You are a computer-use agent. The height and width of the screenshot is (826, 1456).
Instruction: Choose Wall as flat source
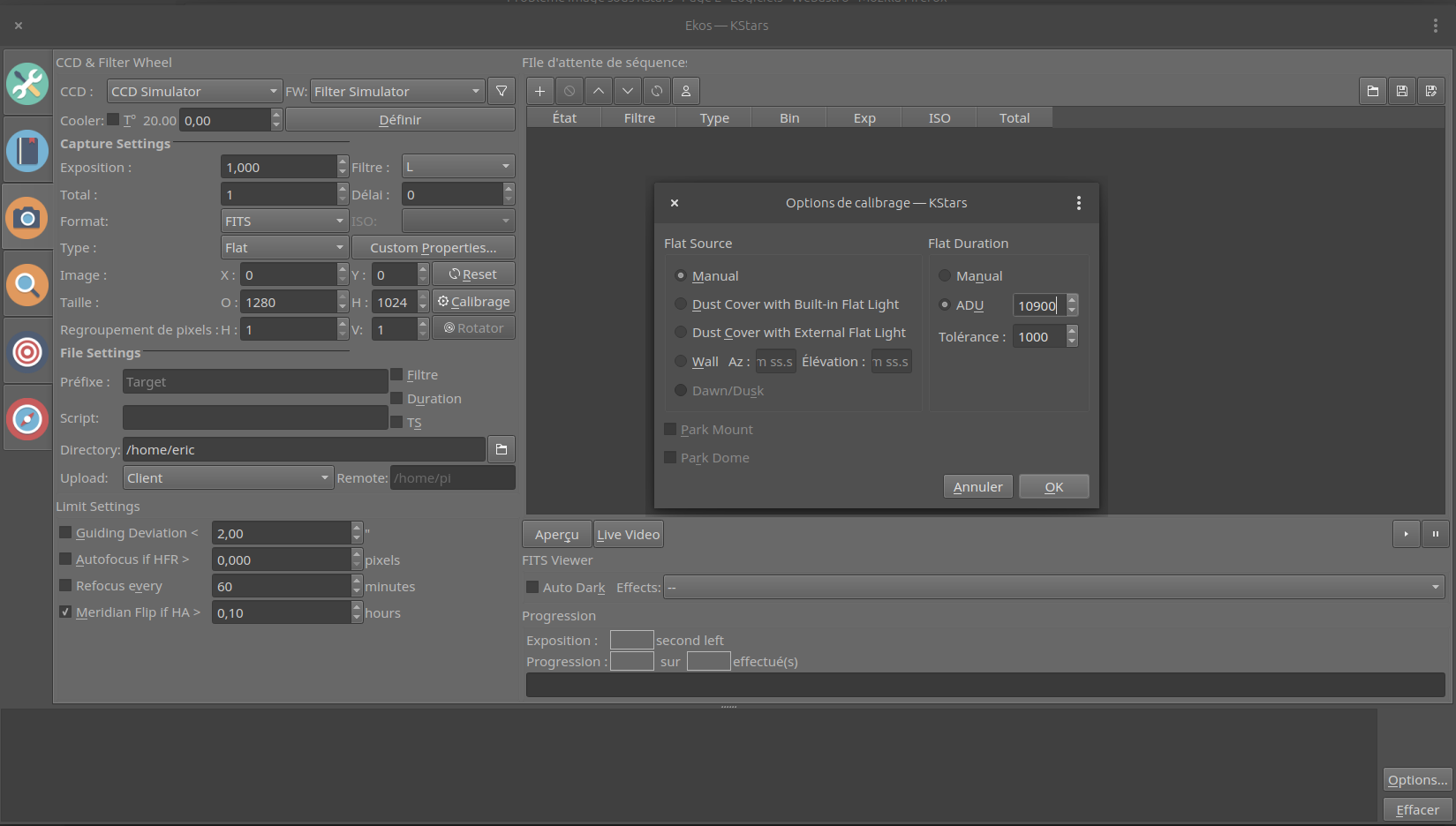point(681,361)
